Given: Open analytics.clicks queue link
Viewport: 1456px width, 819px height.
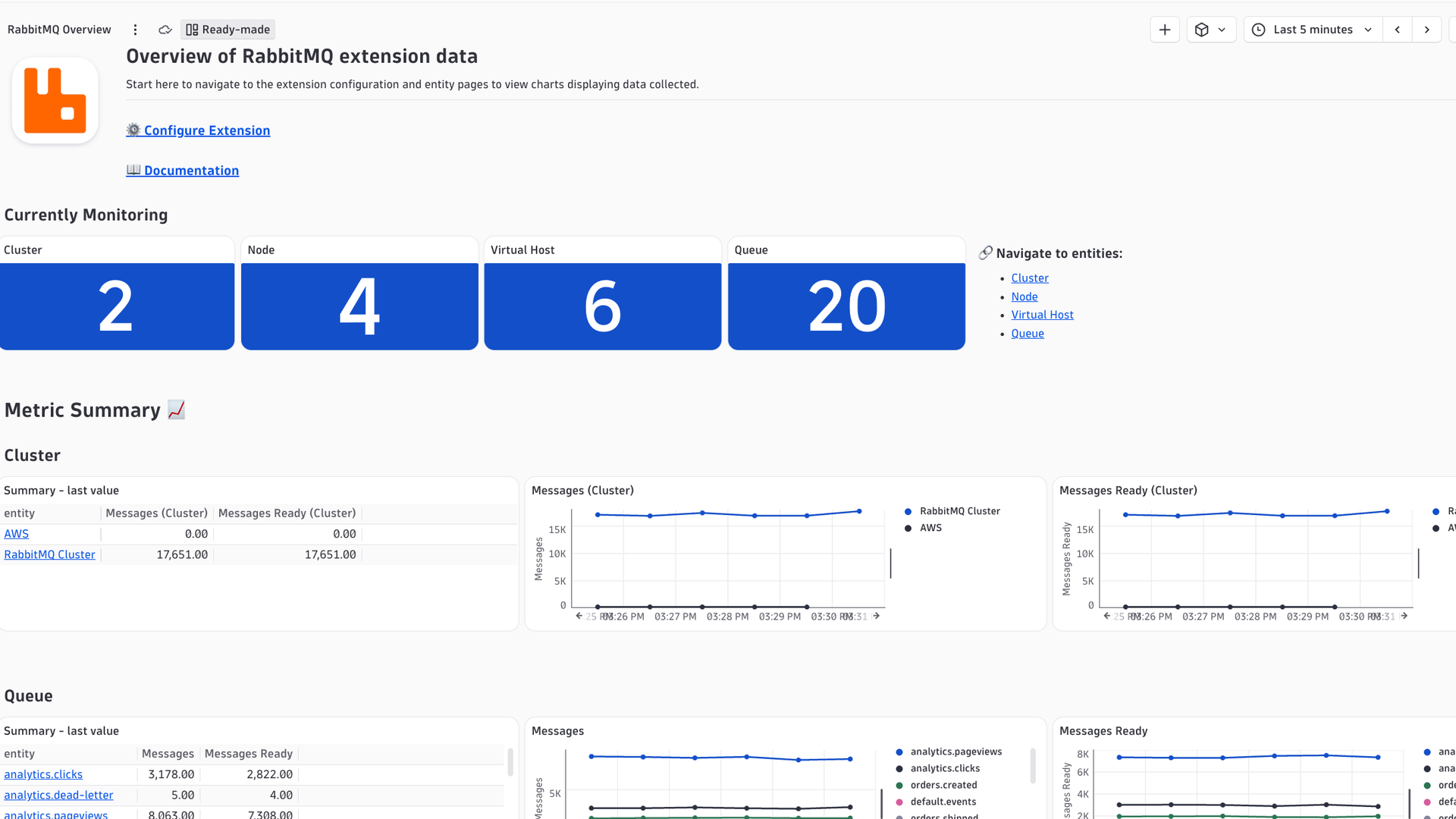Looking at the screenshot, I should (43, 774).
